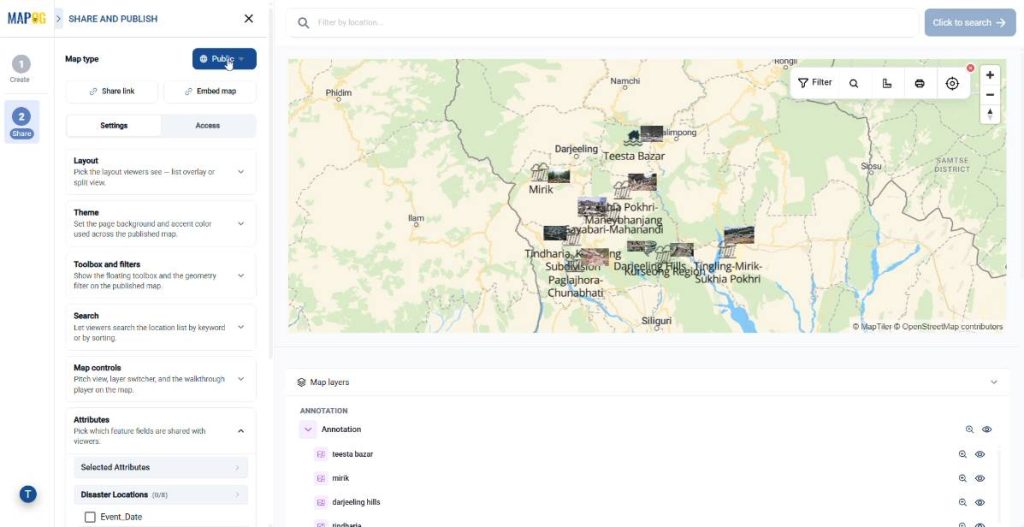Open the Public map type dropdown
The width and height of the screenshot is (1024, 527).
pos(224,59)
